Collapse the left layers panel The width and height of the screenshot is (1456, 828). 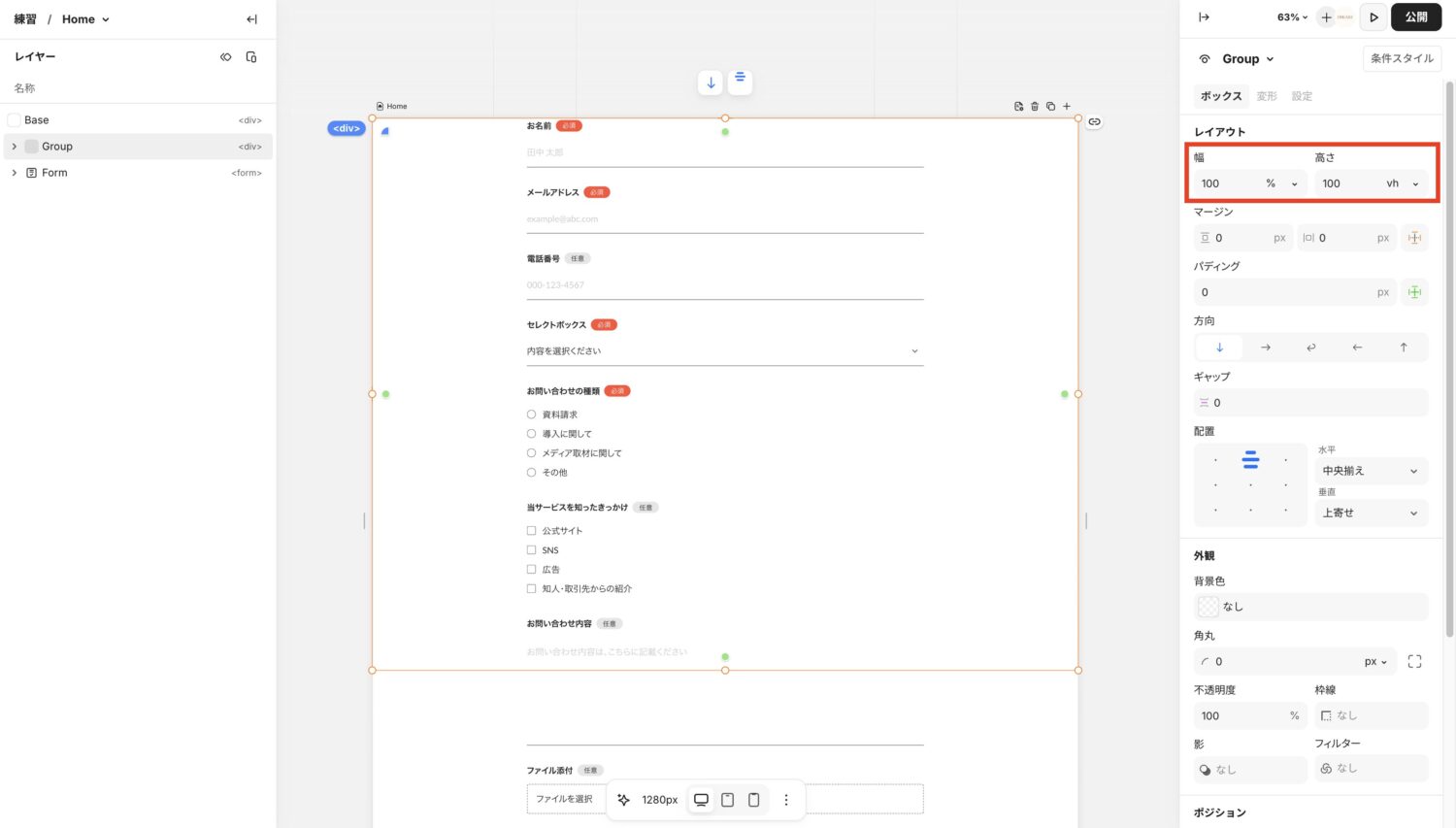click(x=251, y=19)
